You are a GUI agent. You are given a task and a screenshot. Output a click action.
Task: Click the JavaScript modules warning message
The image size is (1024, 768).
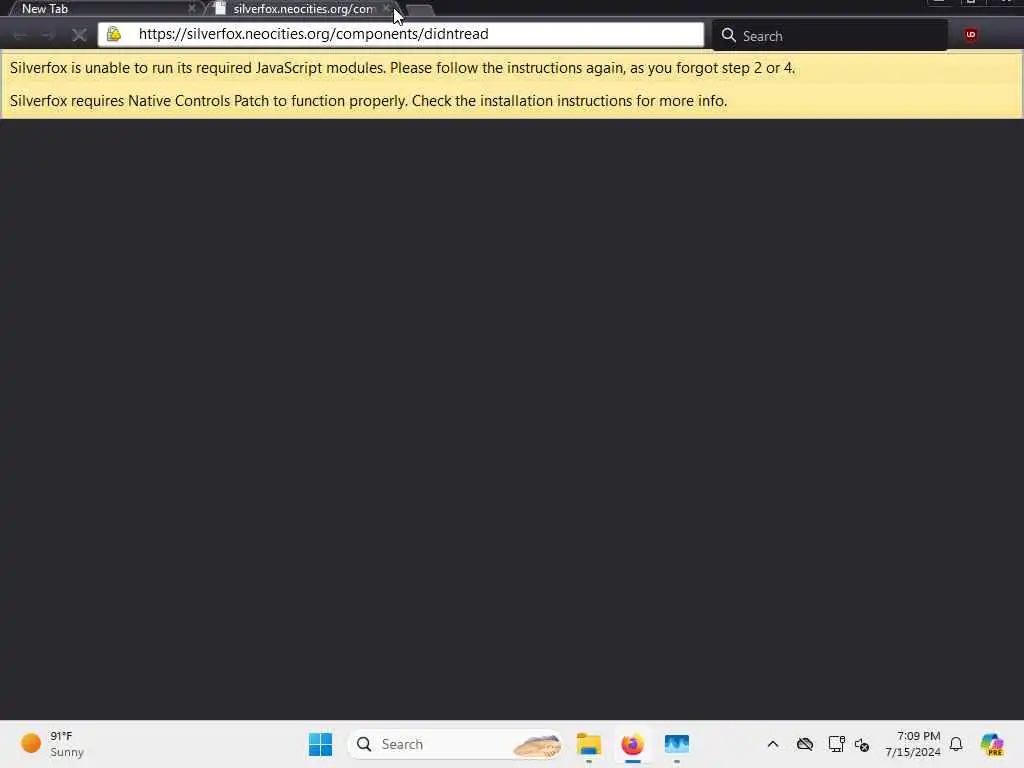click(402, 68)
